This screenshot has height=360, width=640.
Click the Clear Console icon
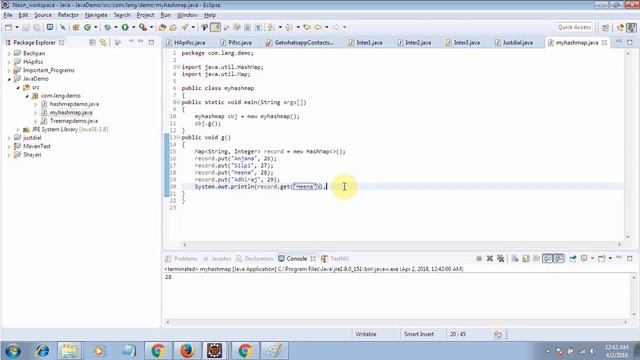click(515, 258)
